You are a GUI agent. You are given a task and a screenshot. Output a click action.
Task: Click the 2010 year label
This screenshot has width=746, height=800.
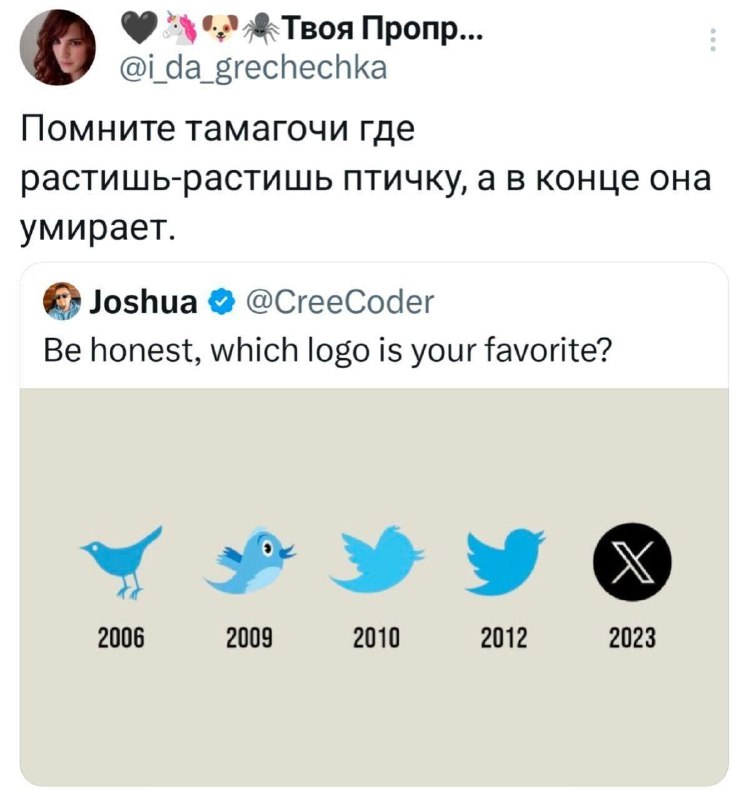pyautogui.click(x=376, y=637)
